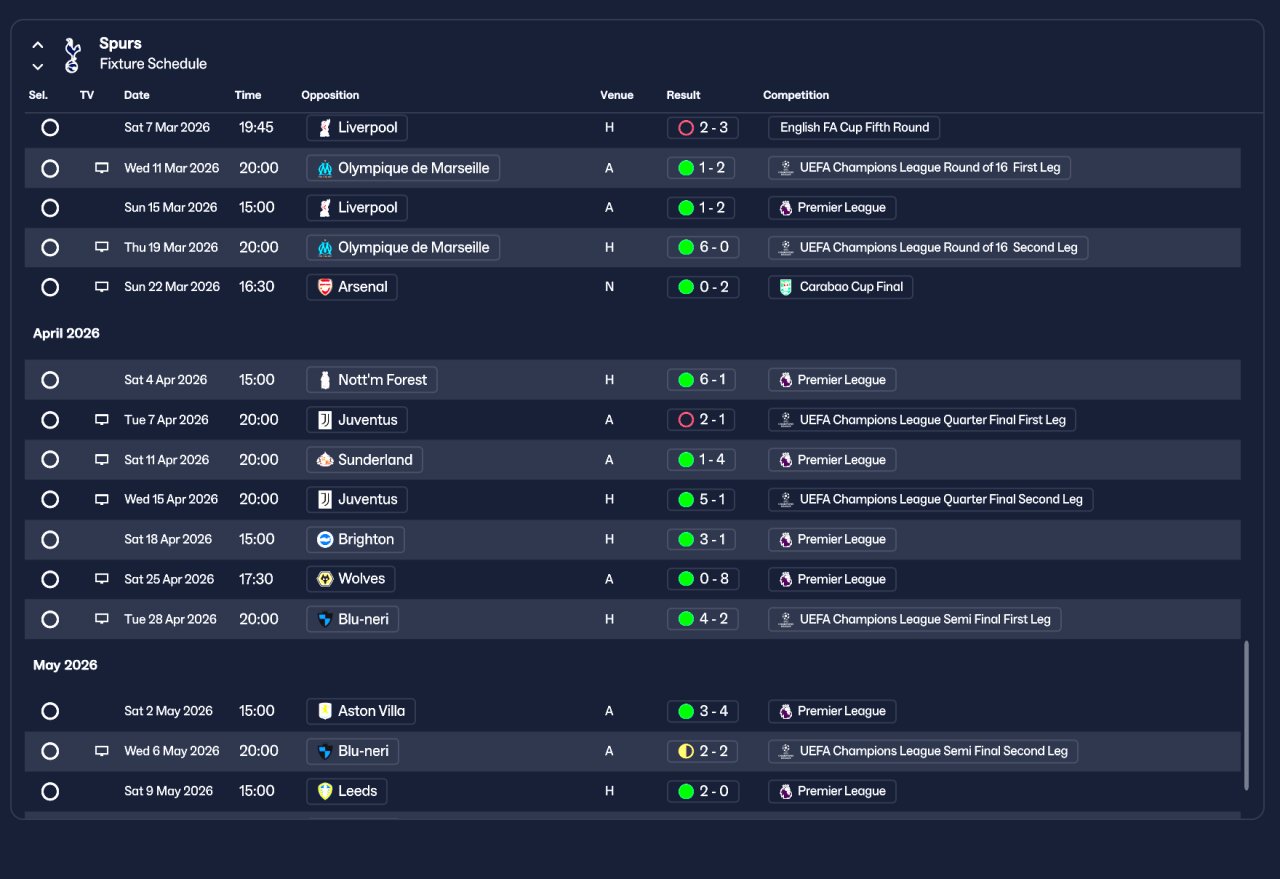View the 2 - 3 result against Liverpool
This screenshot has width=1280, height=879.
click(703, 128)
